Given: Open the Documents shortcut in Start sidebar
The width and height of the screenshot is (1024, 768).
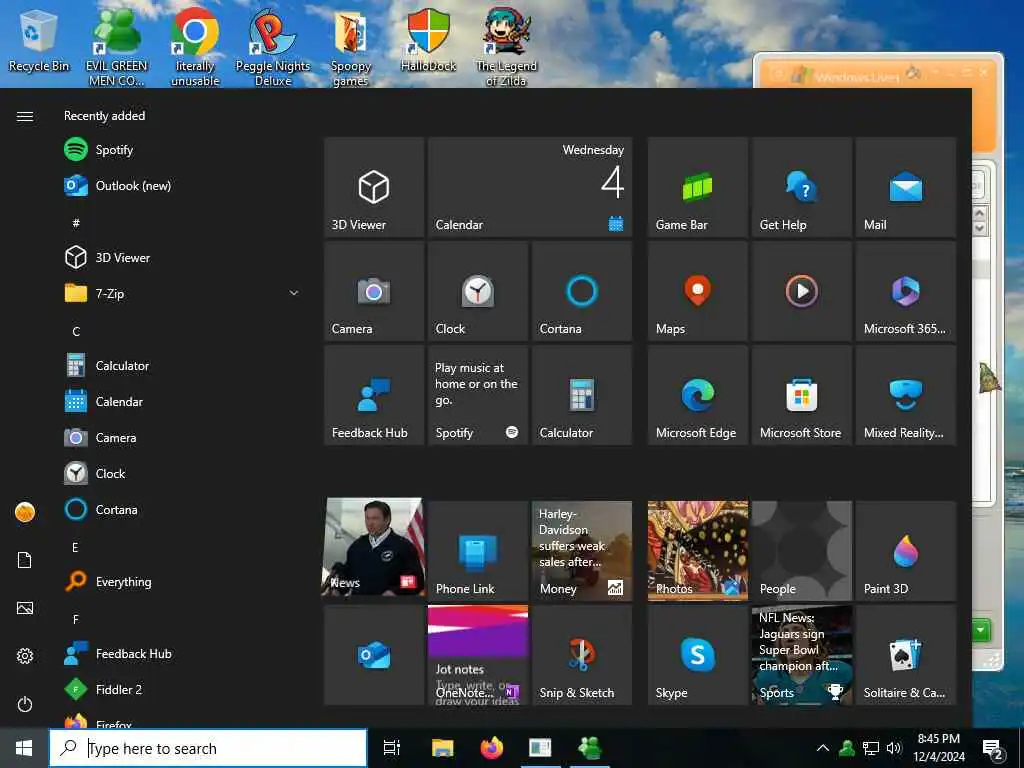Looking at the screenshot, I should (x=25, y=560).
